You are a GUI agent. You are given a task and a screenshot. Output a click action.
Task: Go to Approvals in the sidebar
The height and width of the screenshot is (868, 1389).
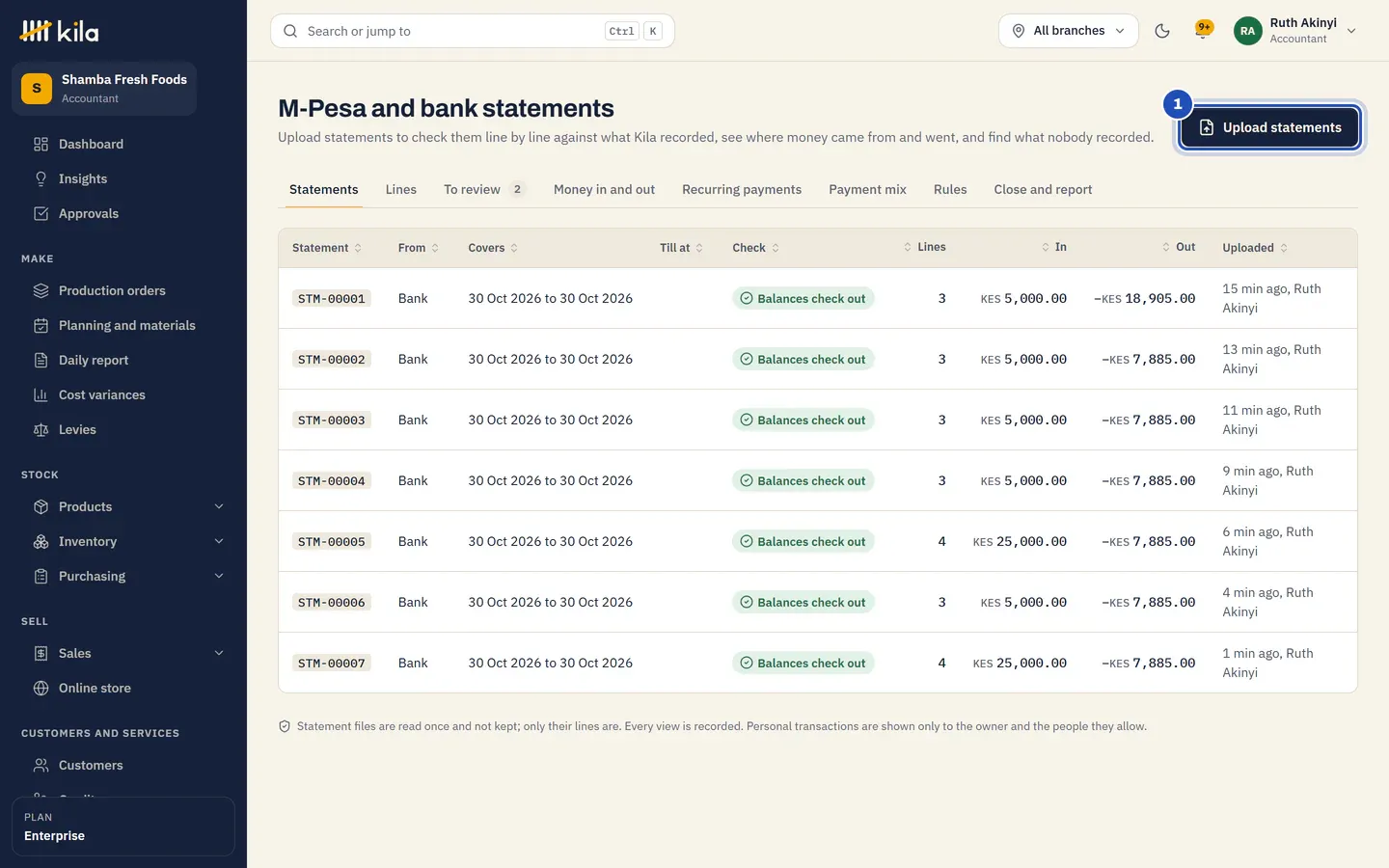[89, 213]
